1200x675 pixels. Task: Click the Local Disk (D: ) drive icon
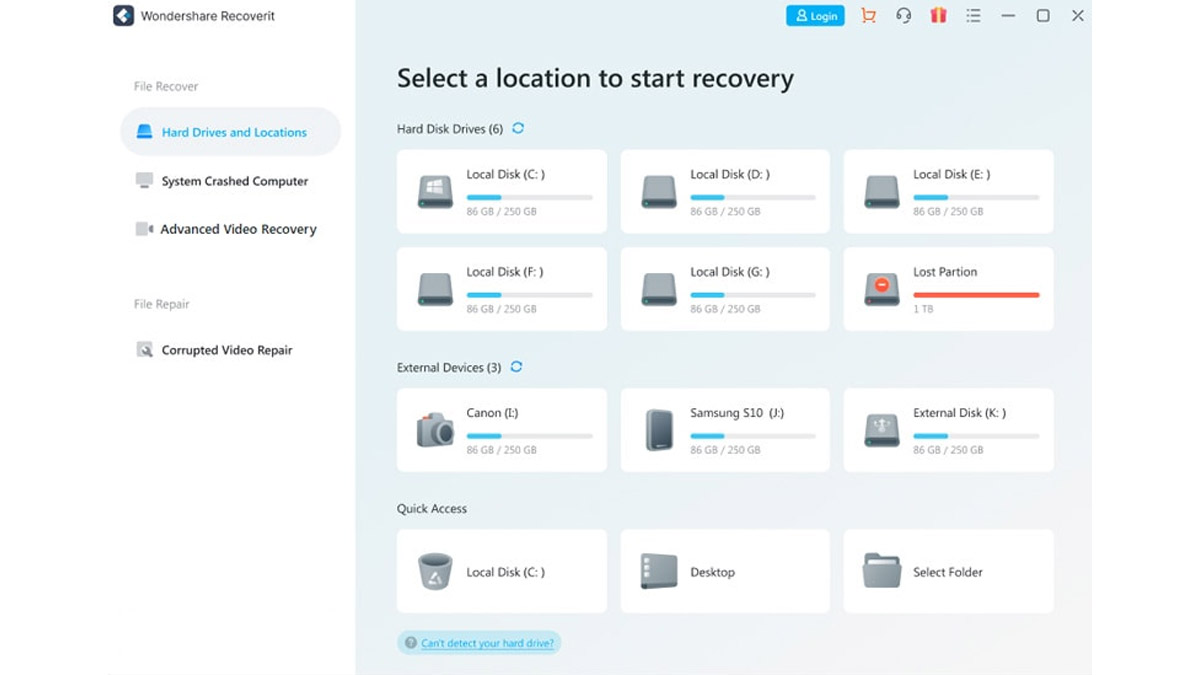pyautogui.click(x=659, y=191)
